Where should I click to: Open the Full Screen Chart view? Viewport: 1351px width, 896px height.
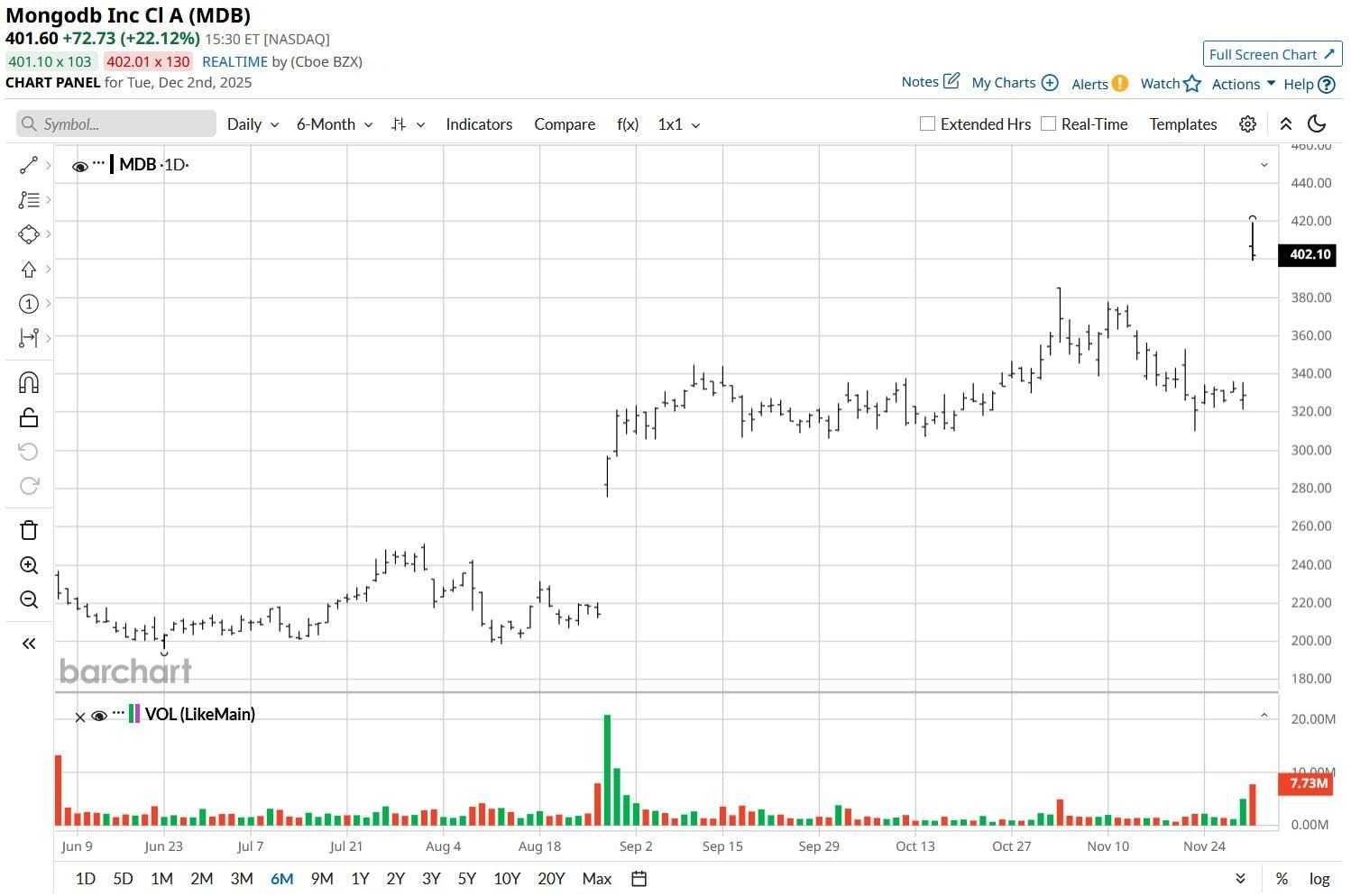1272,54
